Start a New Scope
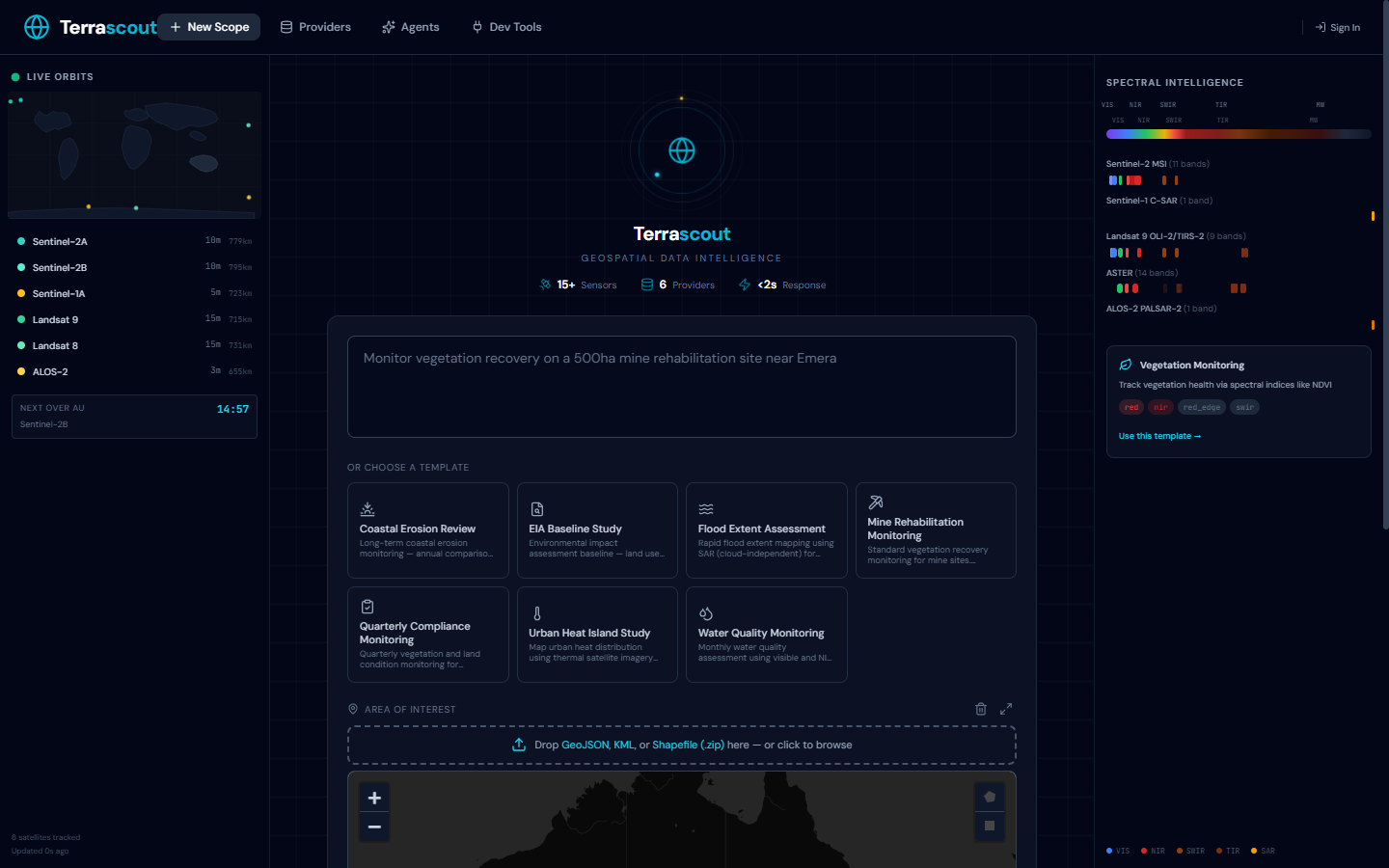Viewport: 1389px width, 868px height. click(x=209, y=27)
